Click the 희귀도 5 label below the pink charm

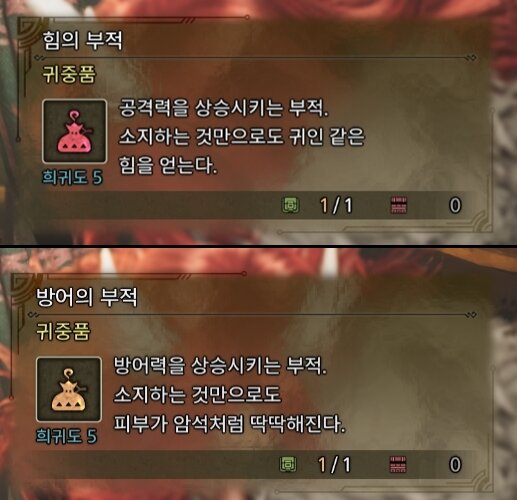pyautogui.click(x=72, y=177)
